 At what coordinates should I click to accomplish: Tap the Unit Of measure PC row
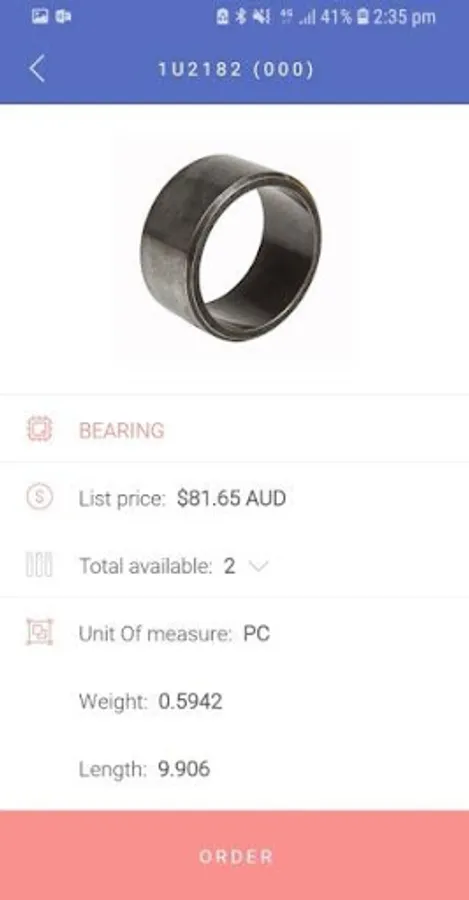point(234,634)
